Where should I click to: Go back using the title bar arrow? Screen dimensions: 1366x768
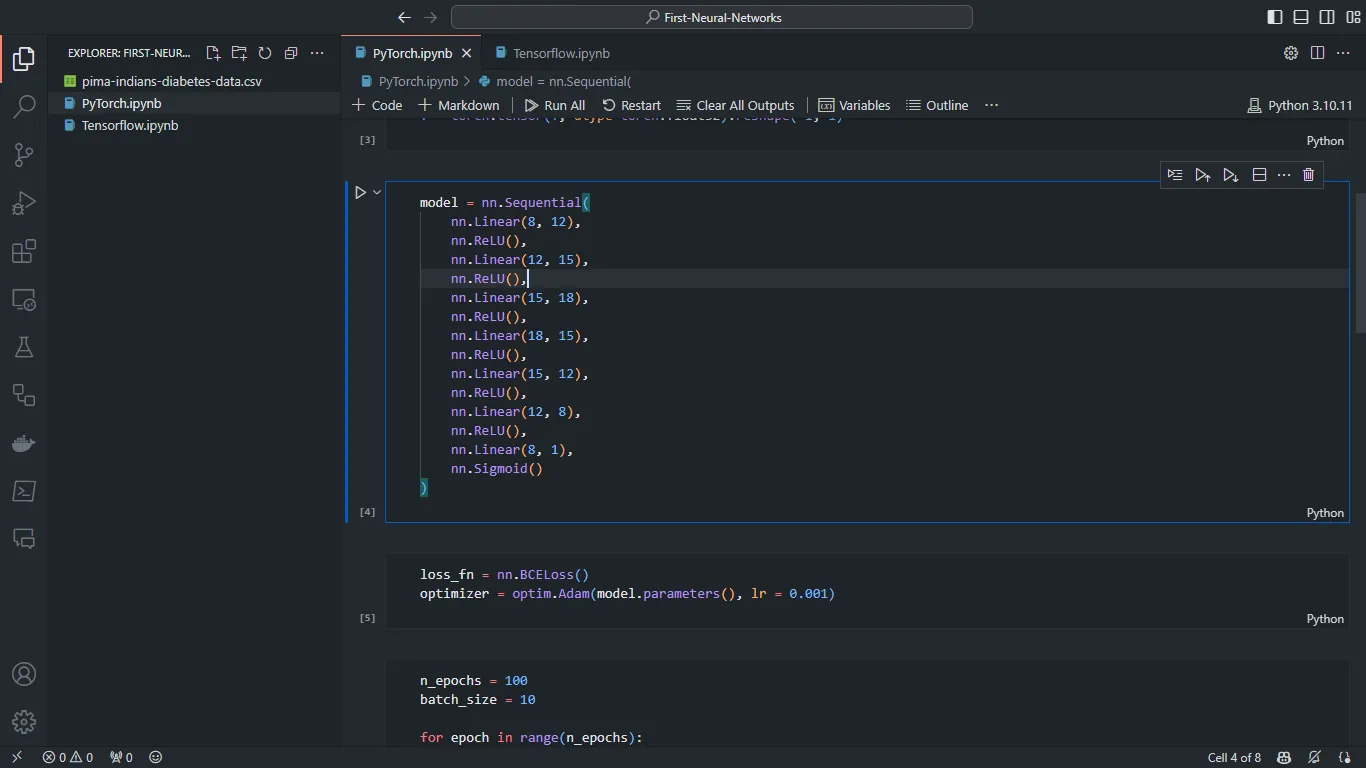(404, 17)
